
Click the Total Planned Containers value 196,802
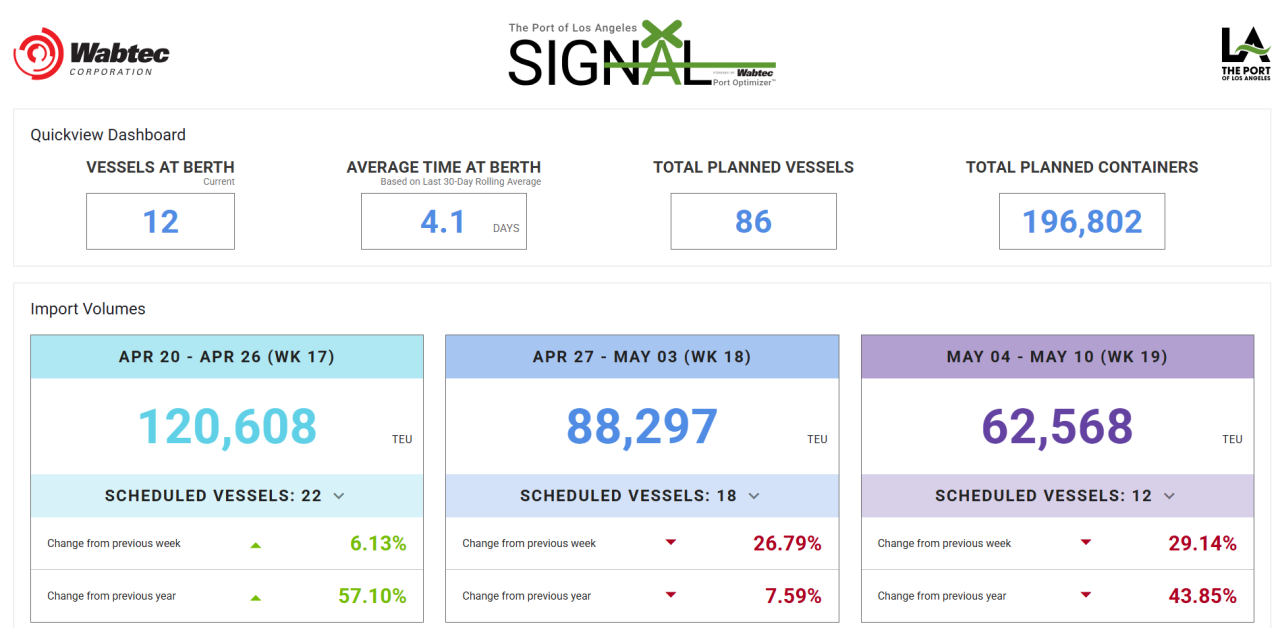tap(1082, 221)
